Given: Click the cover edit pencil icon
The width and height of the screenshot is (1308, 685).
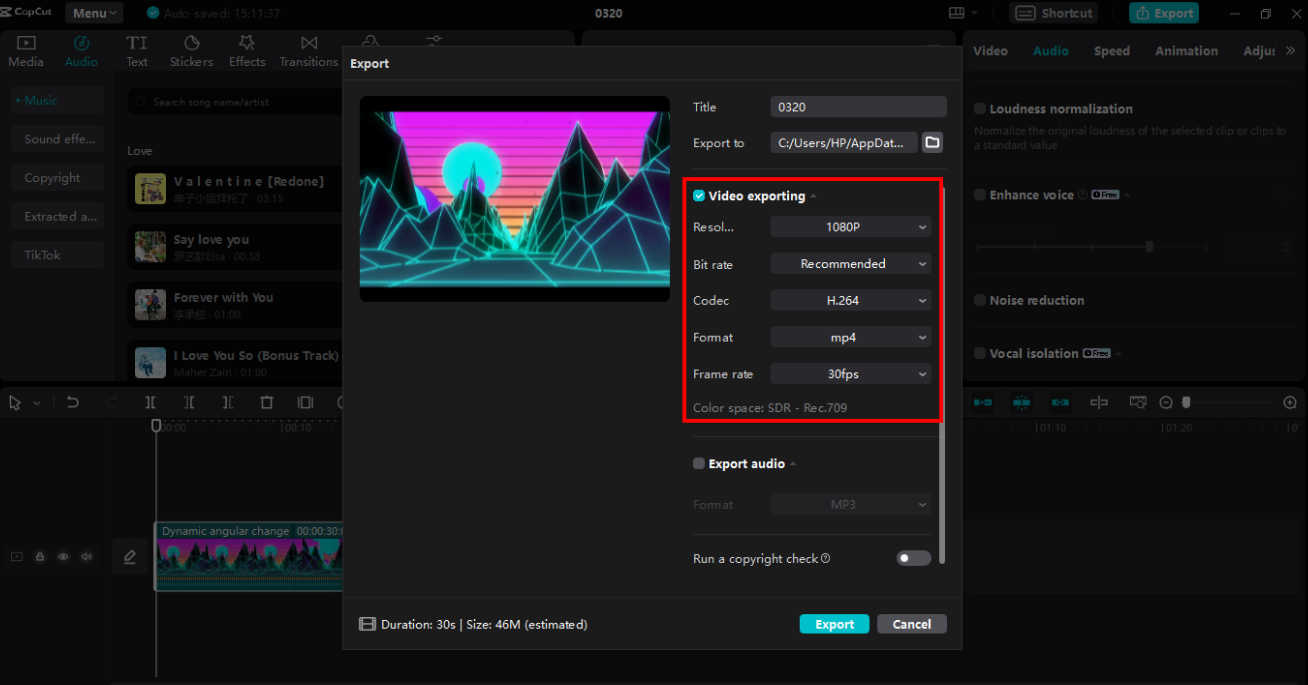Looking at the screenshot, I should click(129, 557).
